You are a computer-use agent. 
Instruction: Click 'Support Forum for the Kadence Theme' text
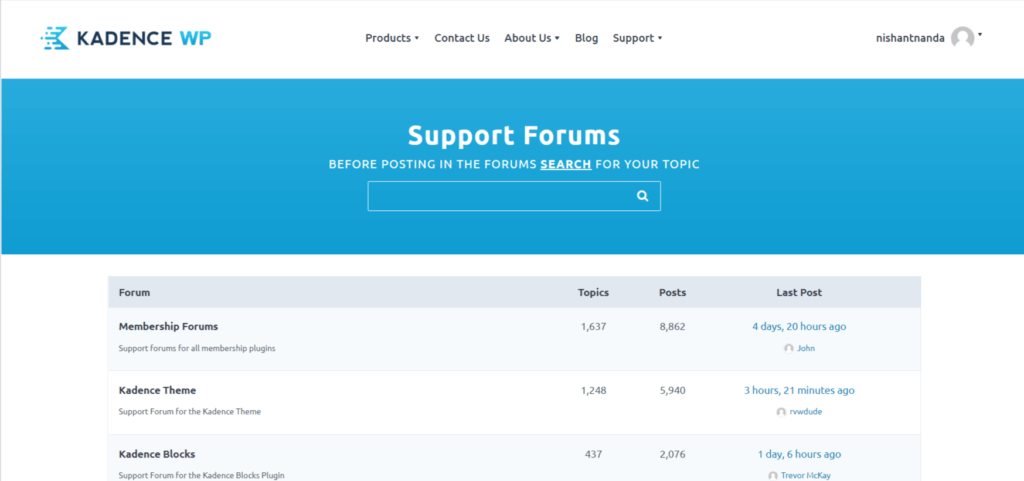190,412
